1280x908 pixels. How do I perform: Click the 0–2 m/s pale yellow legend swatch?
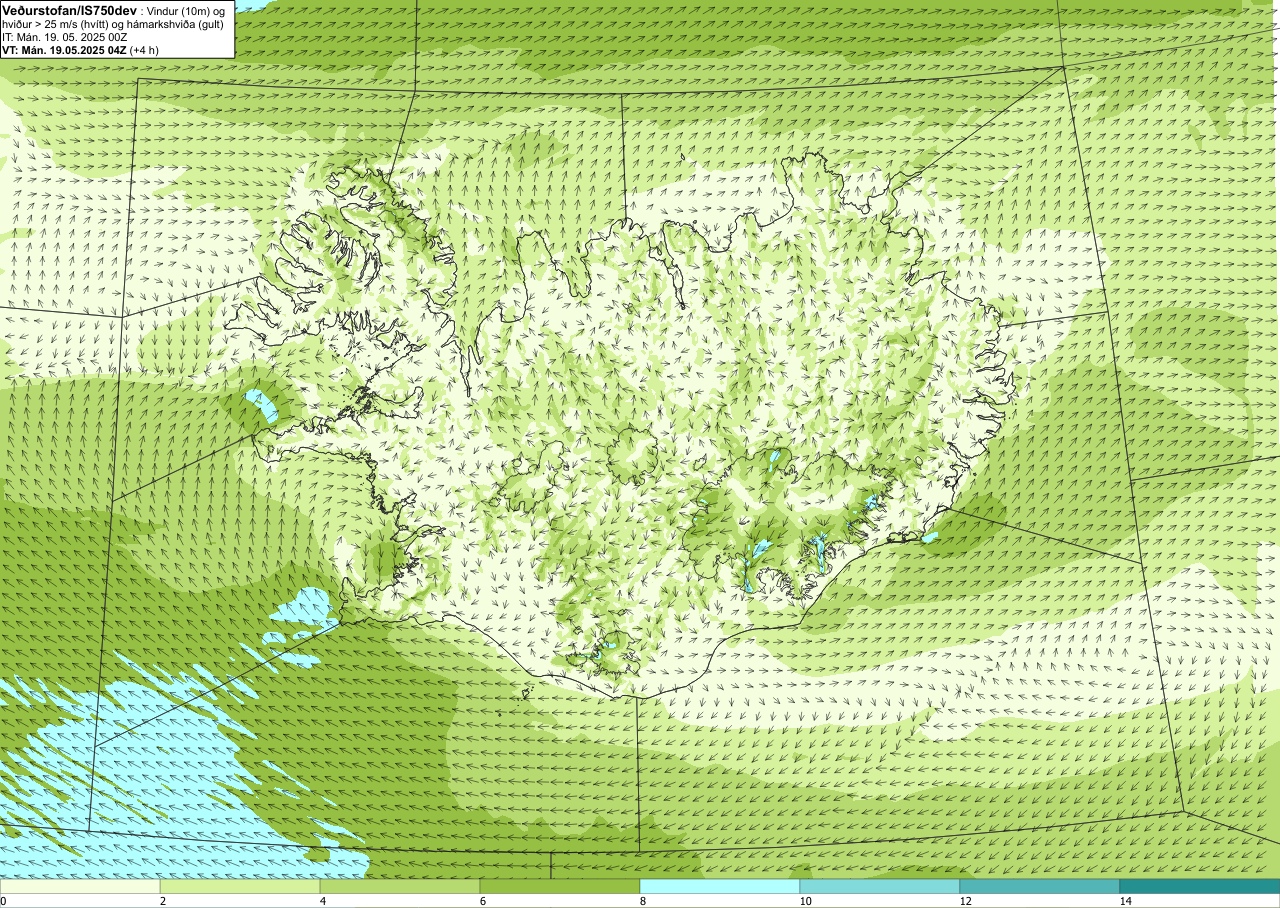coord(80,886)
